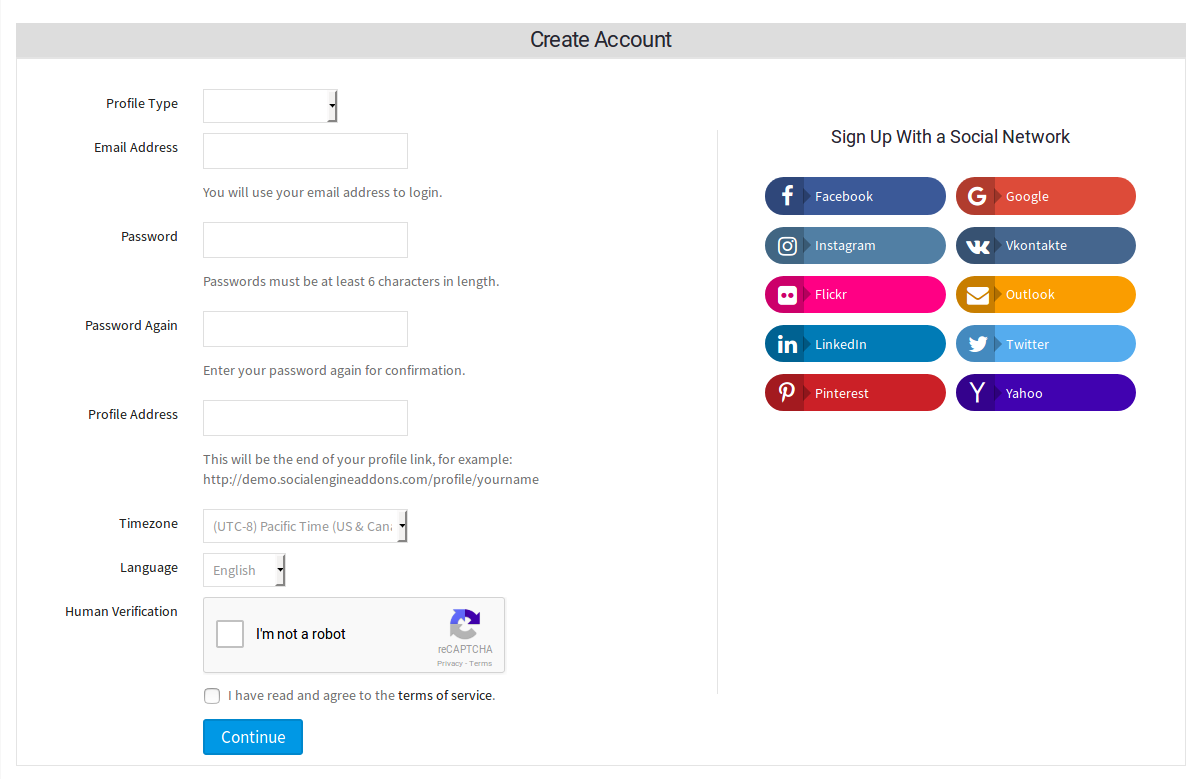Click the example profile URL text
The height and width of the screenshot is (779, 1201).
371,479
